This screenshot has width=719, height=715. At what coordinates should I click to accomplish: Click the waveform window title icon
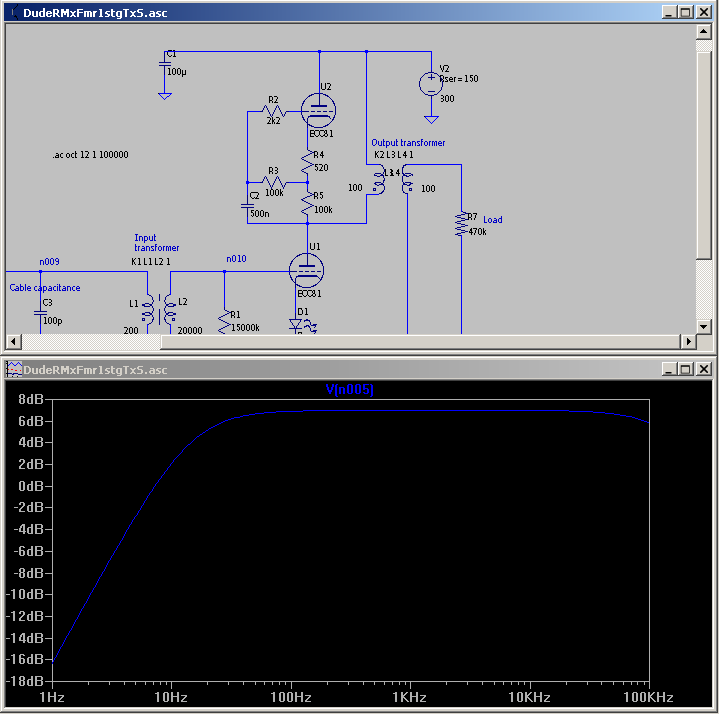[14, 369]
